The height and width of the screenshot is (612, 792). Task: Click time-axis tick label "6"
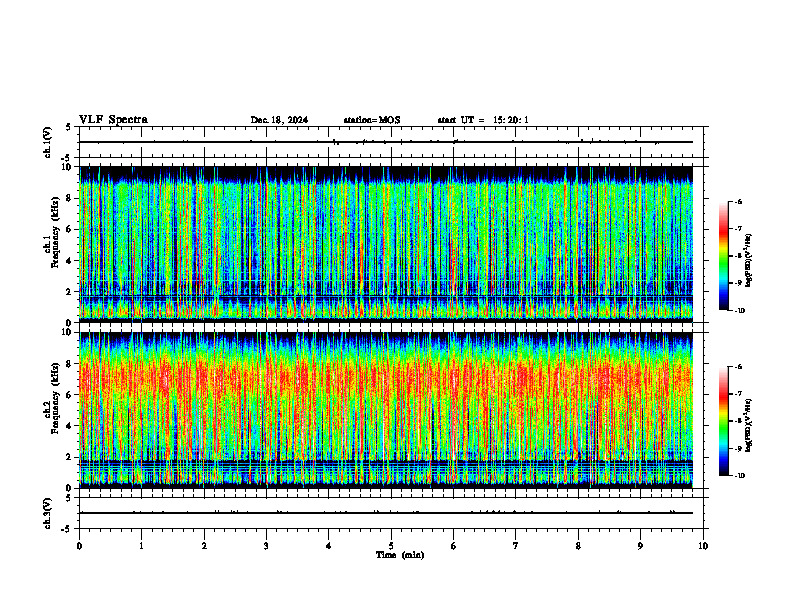pyautogui.click(x=454, y=546)
